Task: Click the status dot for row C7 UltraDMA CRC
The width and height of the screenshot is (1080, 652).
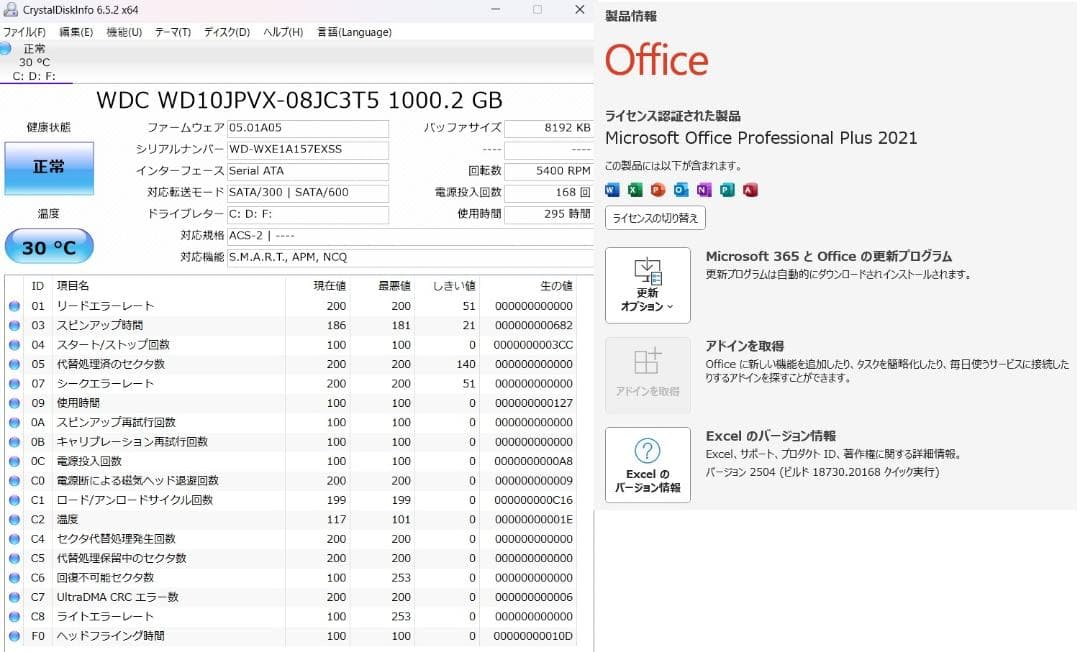Action: 14,598
